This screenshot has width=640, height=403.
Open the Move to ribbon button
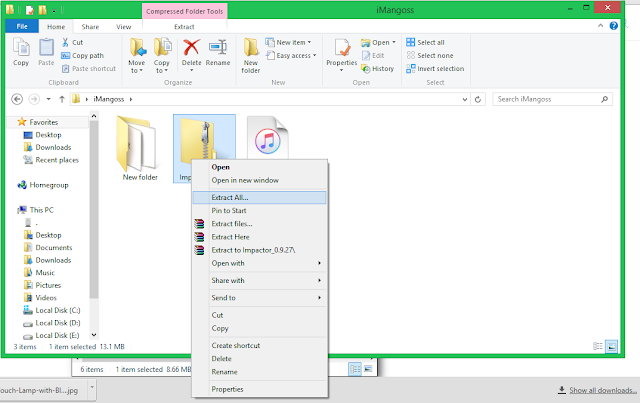point(137,55)
